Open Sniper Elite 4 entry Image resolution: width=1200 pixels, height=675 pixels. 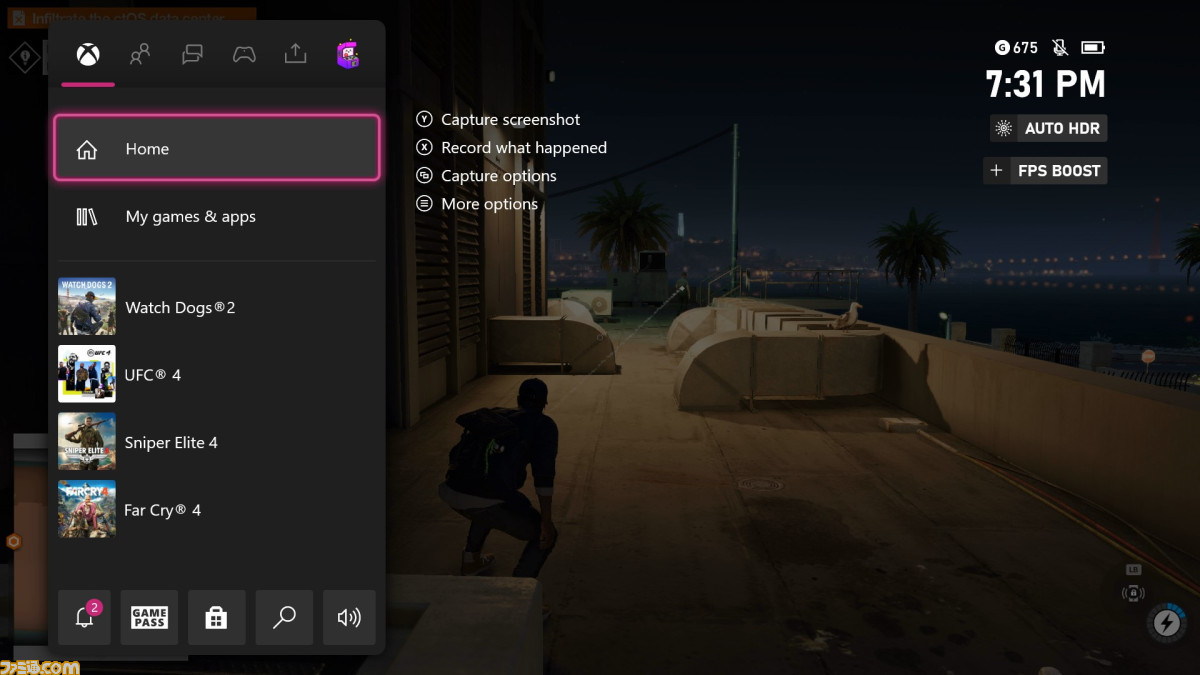pyautogui.click(x=217, y=442)
